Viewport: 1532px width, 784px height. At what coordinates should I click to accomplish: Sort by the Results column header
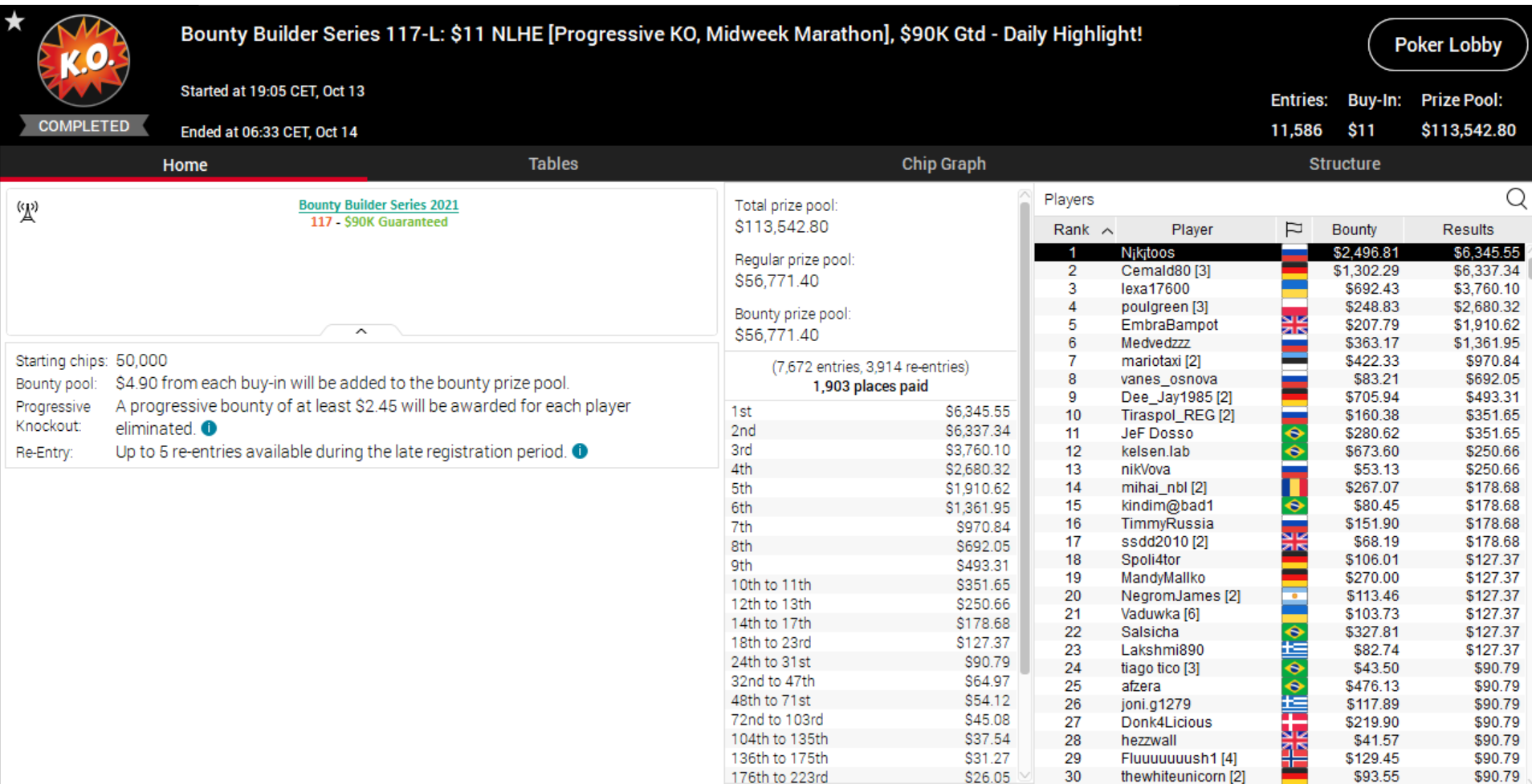tap(1467, 230)
